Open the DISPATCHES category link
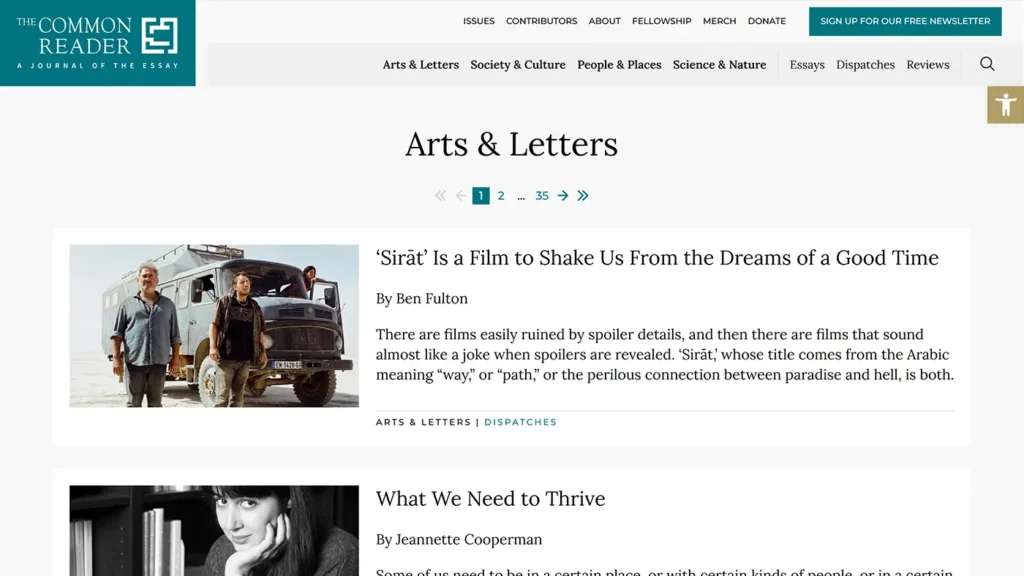 (x=520, y=422)
